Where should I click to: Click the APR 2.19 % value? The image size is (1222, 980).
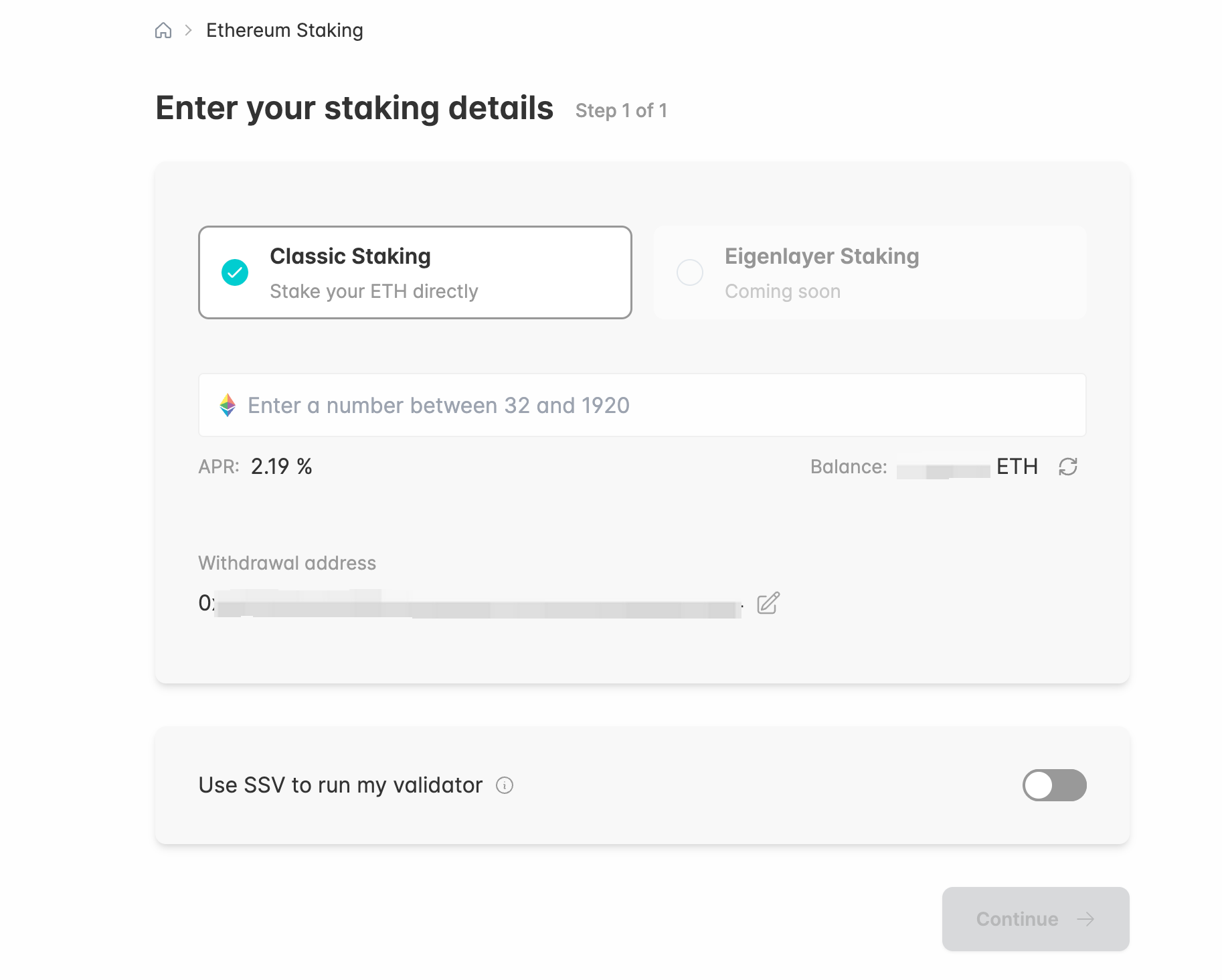click(281, 467)
